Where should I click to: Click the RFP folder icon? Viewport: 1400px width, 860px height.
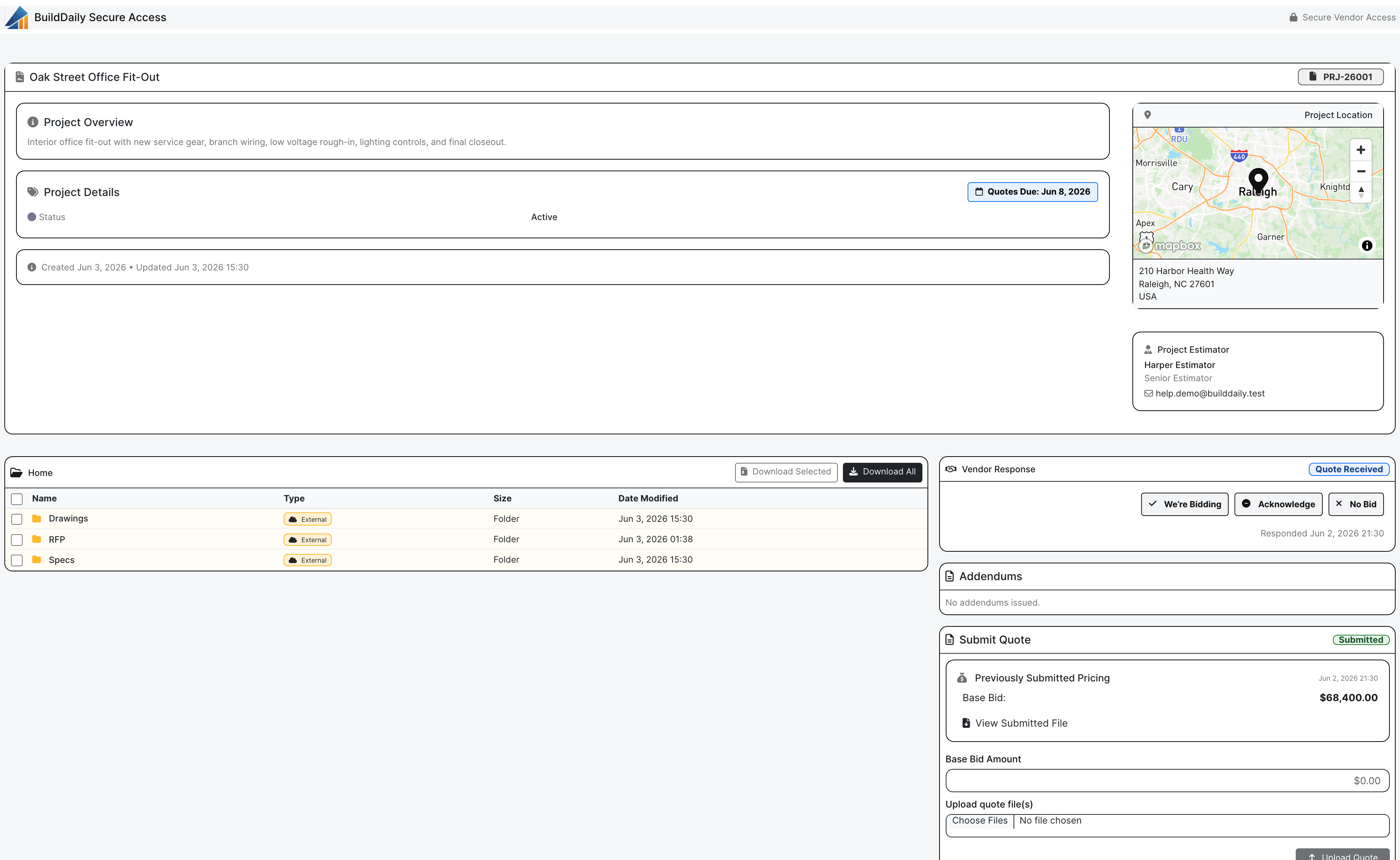[37, 539]
